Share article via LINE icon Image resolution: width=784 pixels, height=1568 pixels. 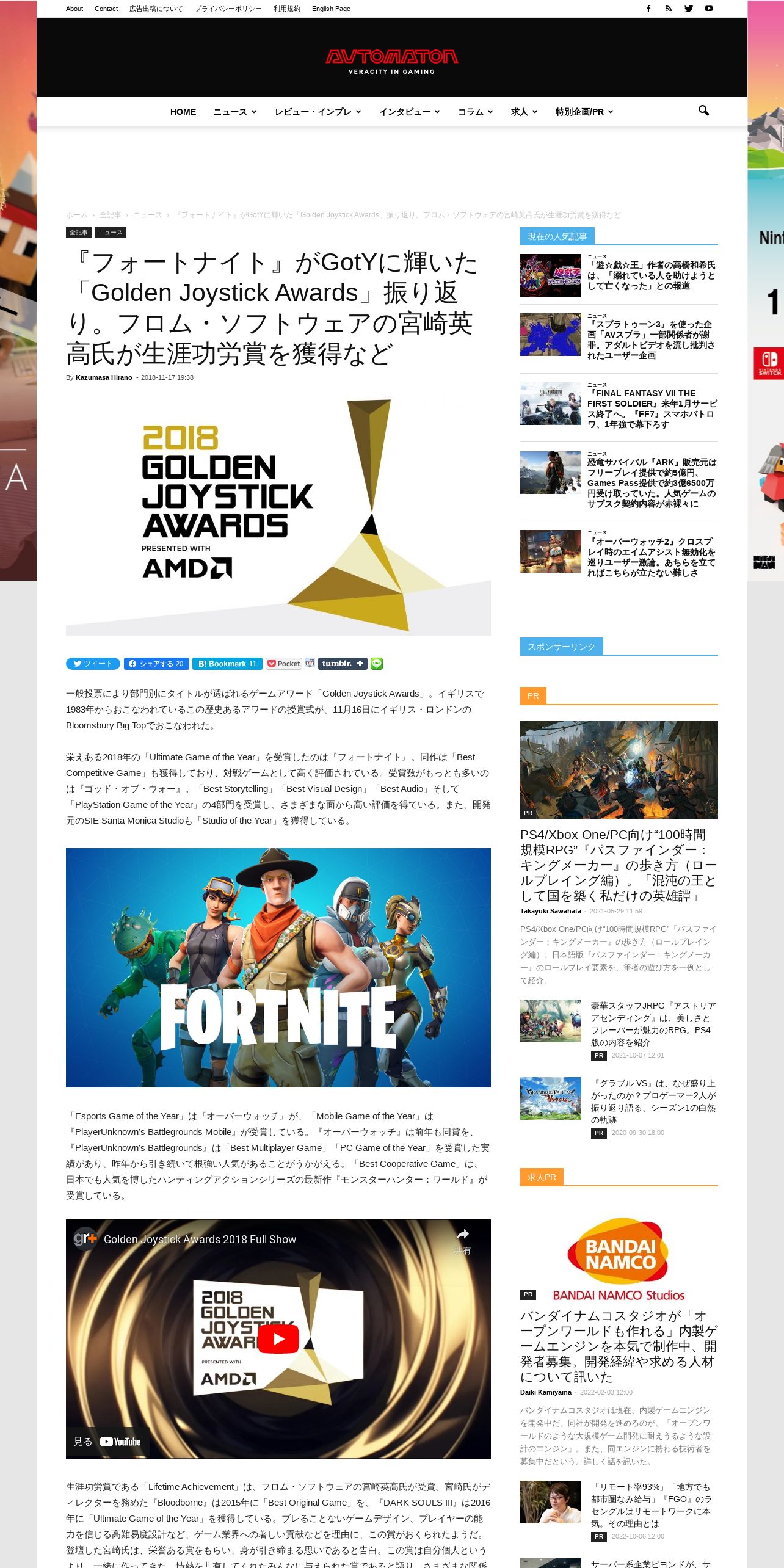[377, 664]
